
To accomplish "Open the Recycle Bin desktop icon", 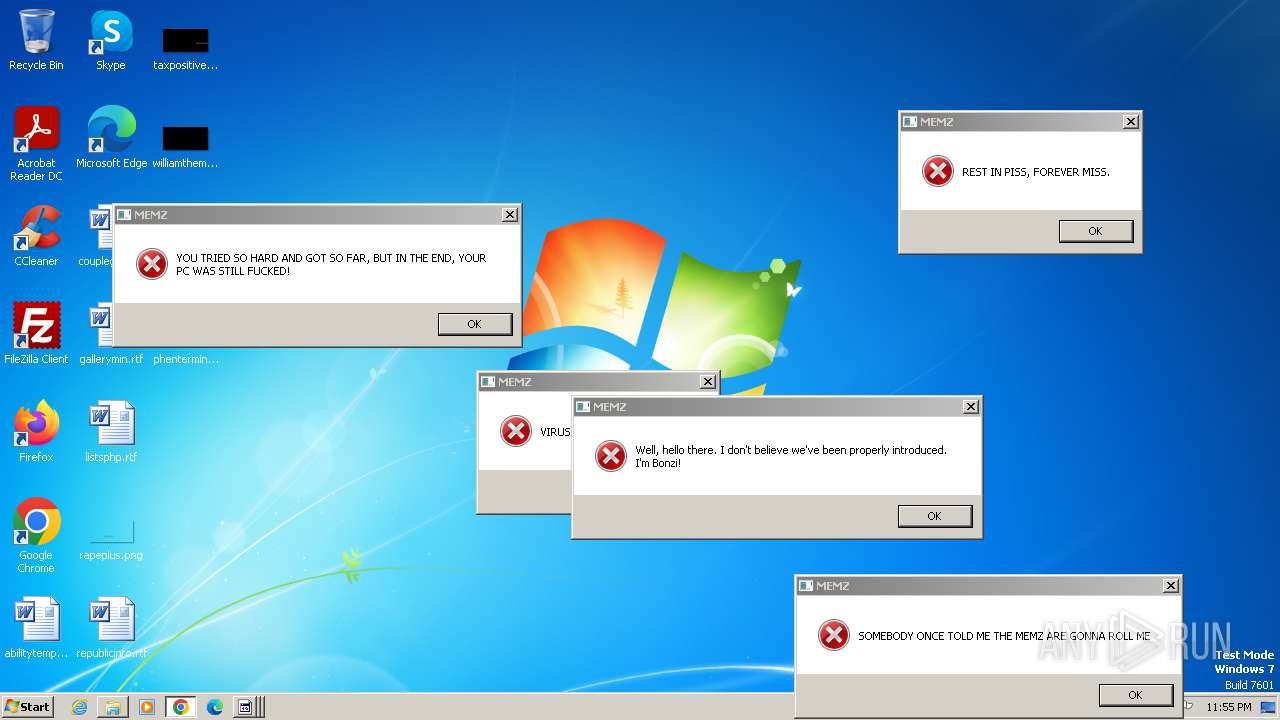I will click(x=36, y=40).
